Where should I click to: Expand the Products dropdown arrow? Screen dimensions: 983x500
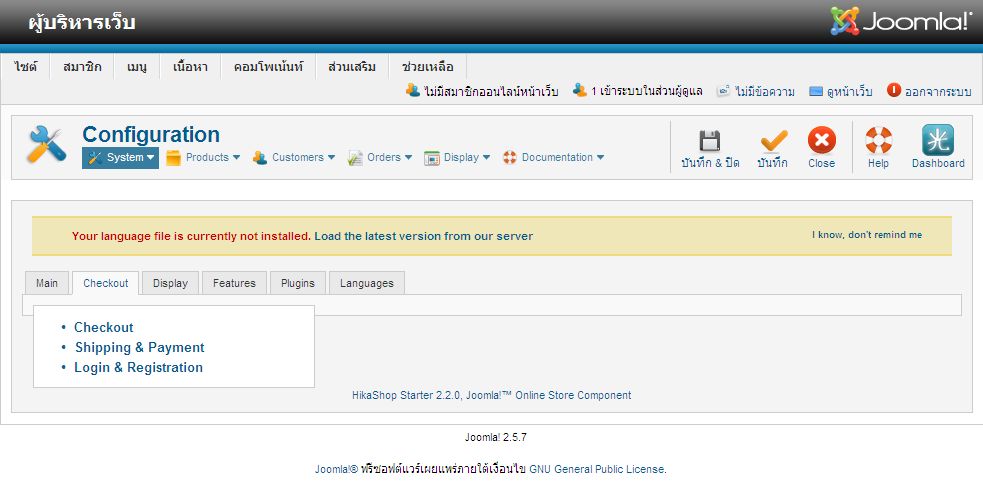pos(236,158)
